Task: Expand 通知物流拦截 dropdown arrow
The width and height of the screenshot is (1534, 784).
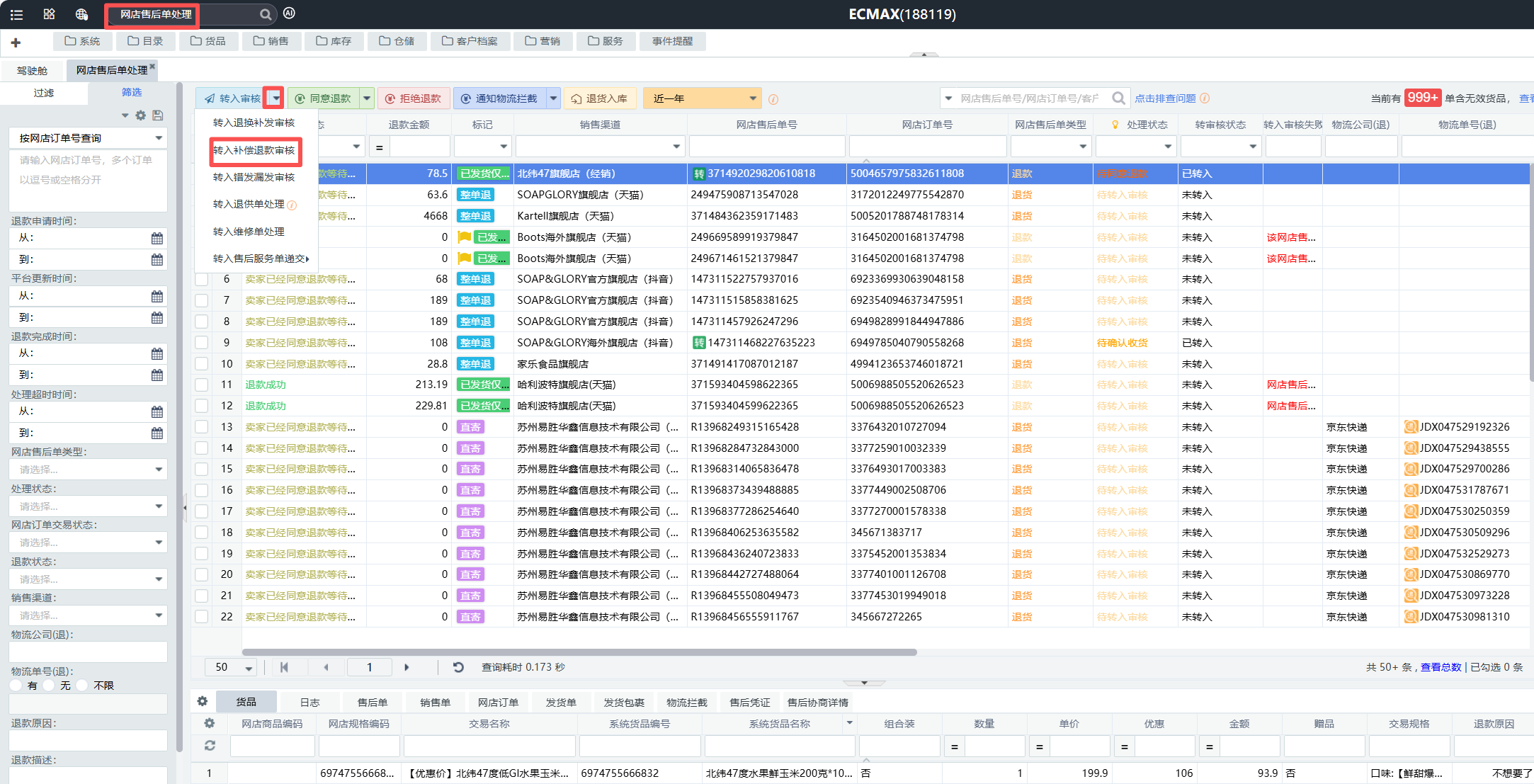Action: (x=553, y=98)
